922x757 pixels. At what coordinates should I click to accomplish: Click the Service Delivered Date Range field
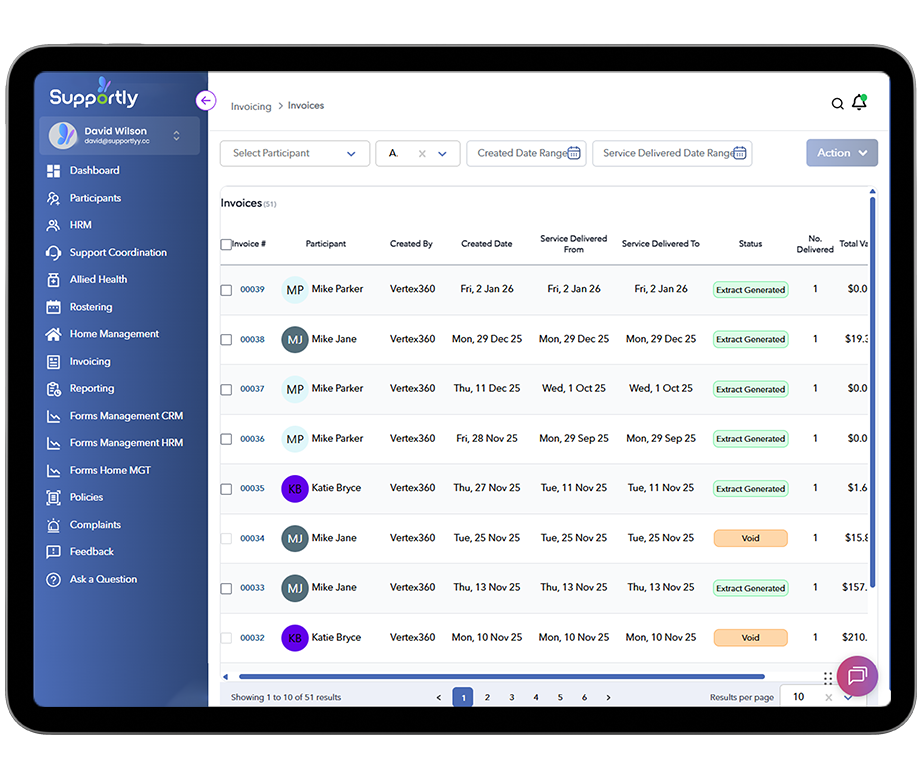coord(672,153)
